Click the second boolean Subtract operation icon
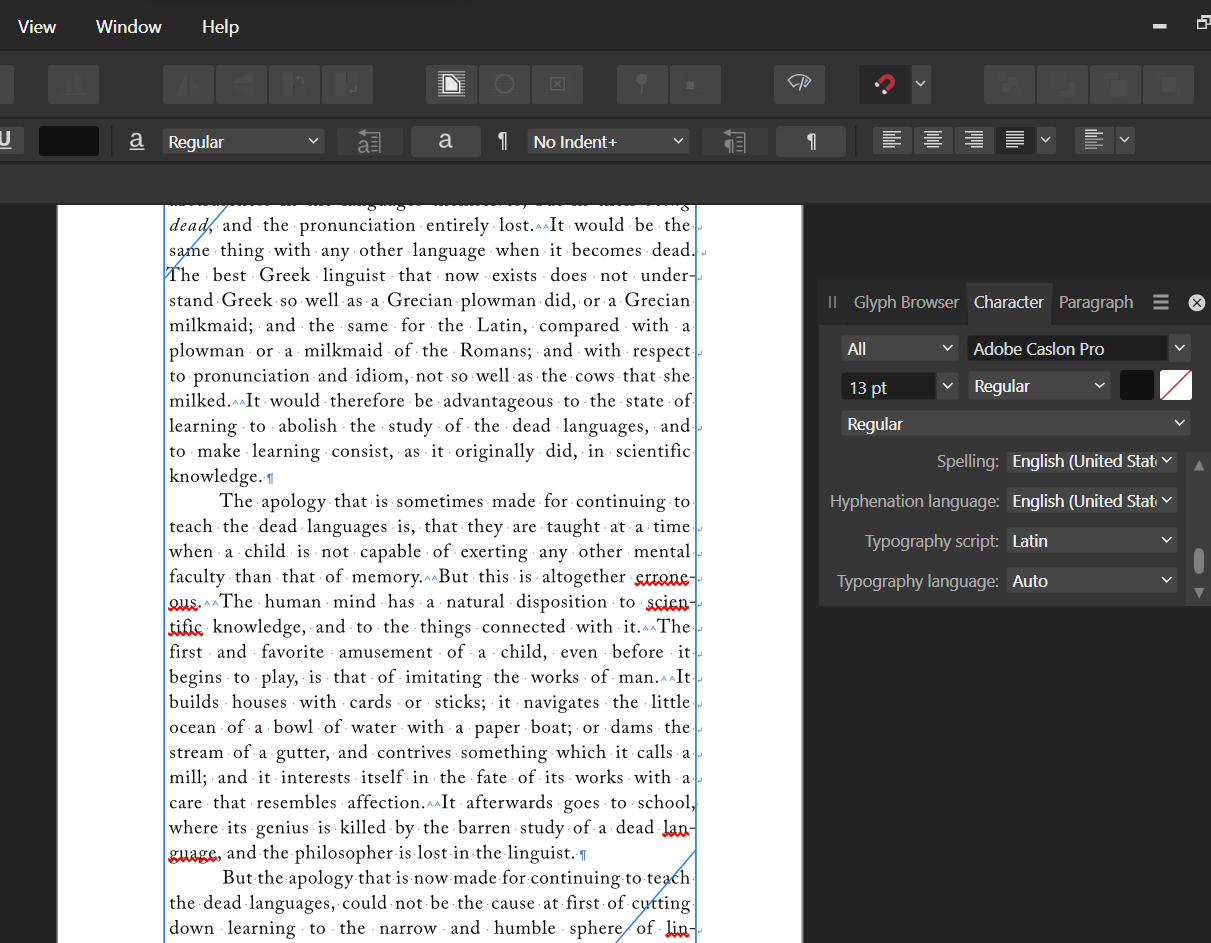Image resolution: width=1211 pixels, height=943 pixels. (1062, 85)
